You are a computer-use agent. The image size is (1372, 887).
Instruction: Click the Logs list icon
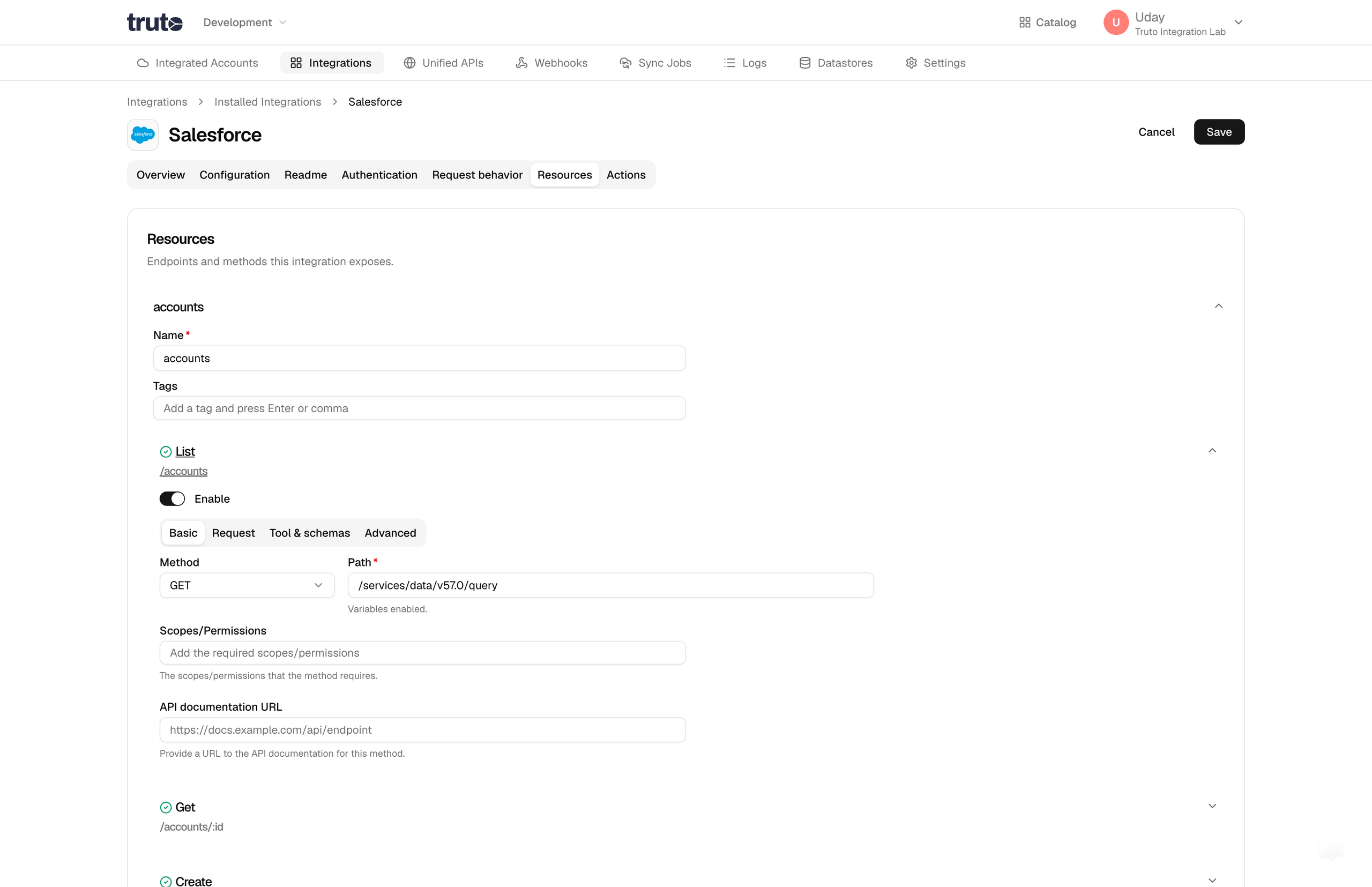click(x=730, y=63)
